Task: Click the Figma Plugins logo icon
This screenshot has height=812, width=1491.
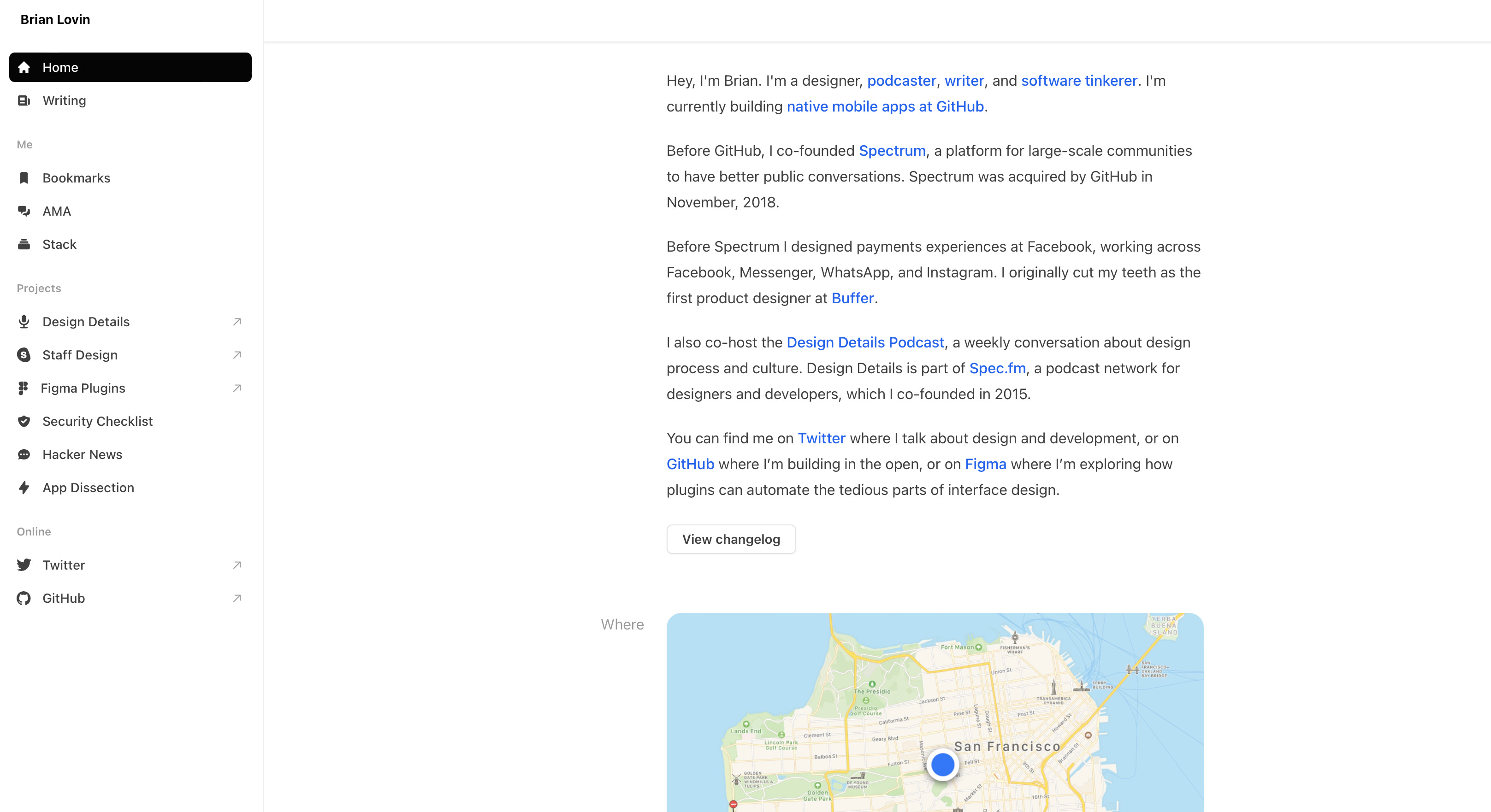Action: (23, 388)
